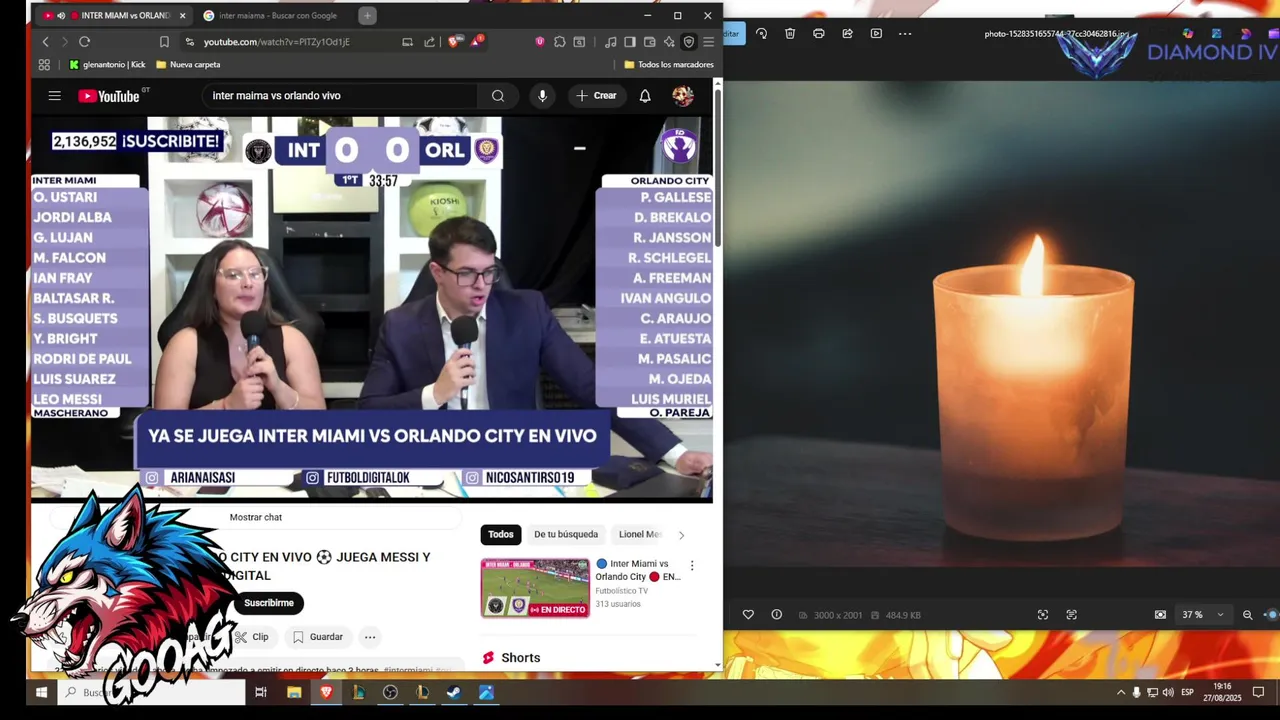Open the tab groups grid icon
This screenshot has width=1280, height=720.
44,65
